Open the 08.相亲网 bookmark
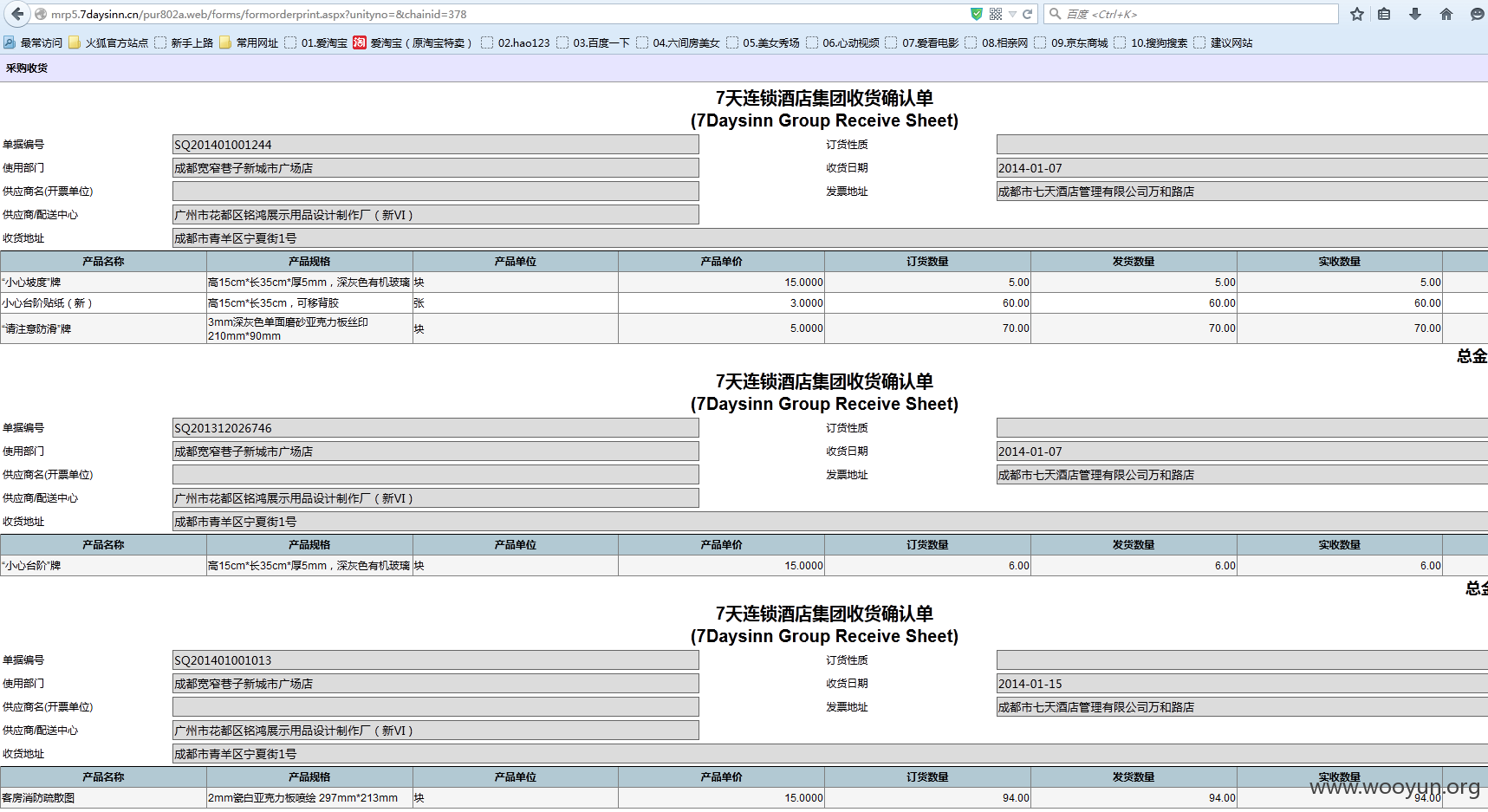1488x812 pixels. click(997, 42)
